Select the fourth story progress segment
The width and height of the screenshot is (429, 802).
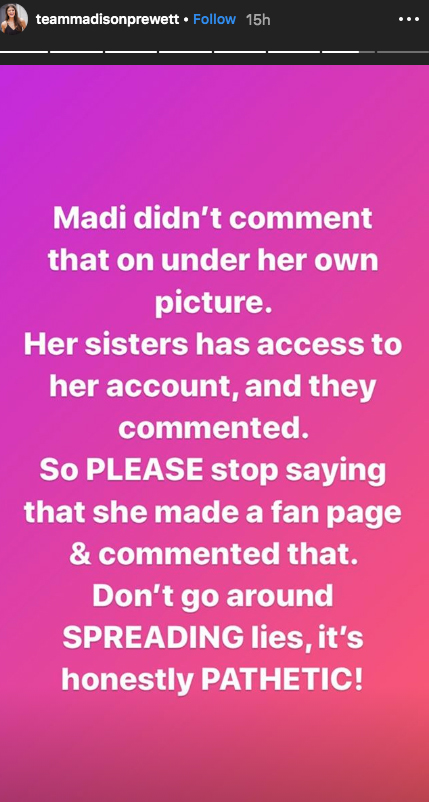coord(185,52)
